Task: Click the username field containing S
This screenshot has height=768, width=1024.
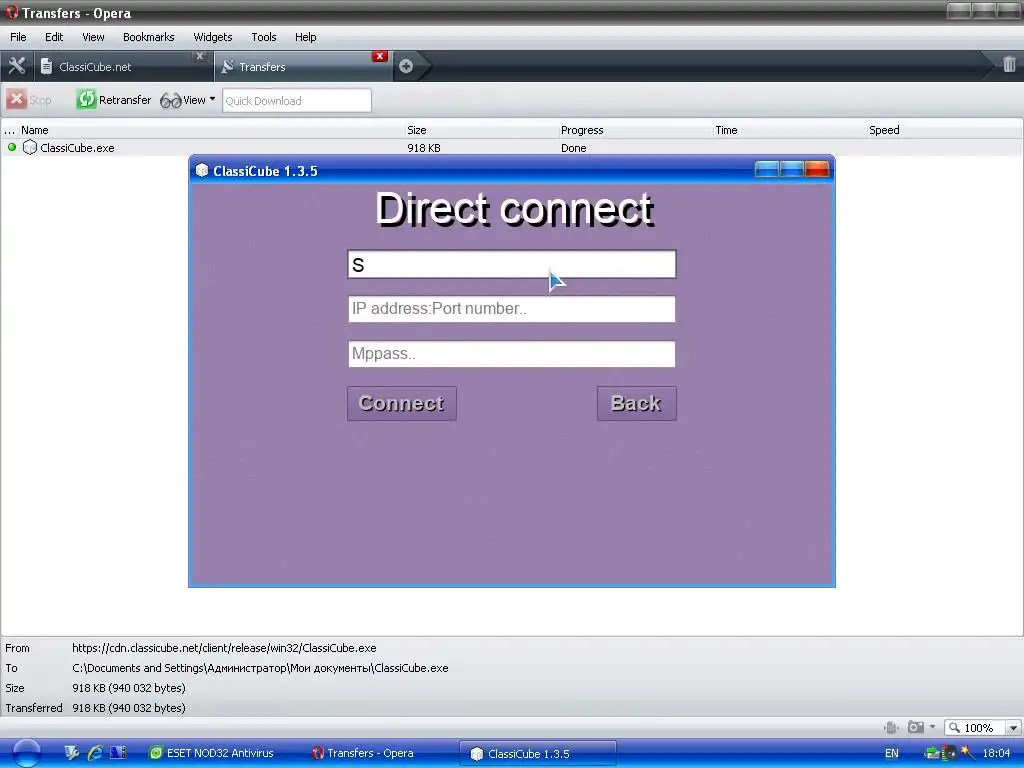Action: point(512,264)
